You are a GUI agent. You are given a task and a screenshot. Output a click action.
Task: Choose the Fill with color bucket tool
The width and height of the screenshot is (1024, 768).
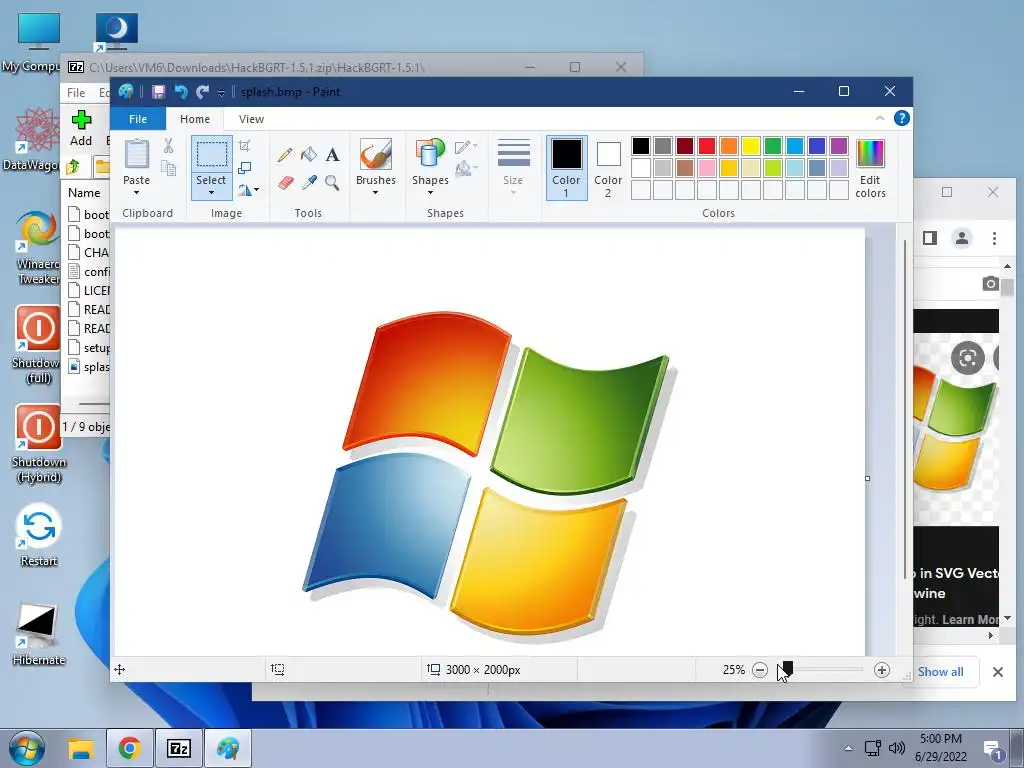[309, 155]
